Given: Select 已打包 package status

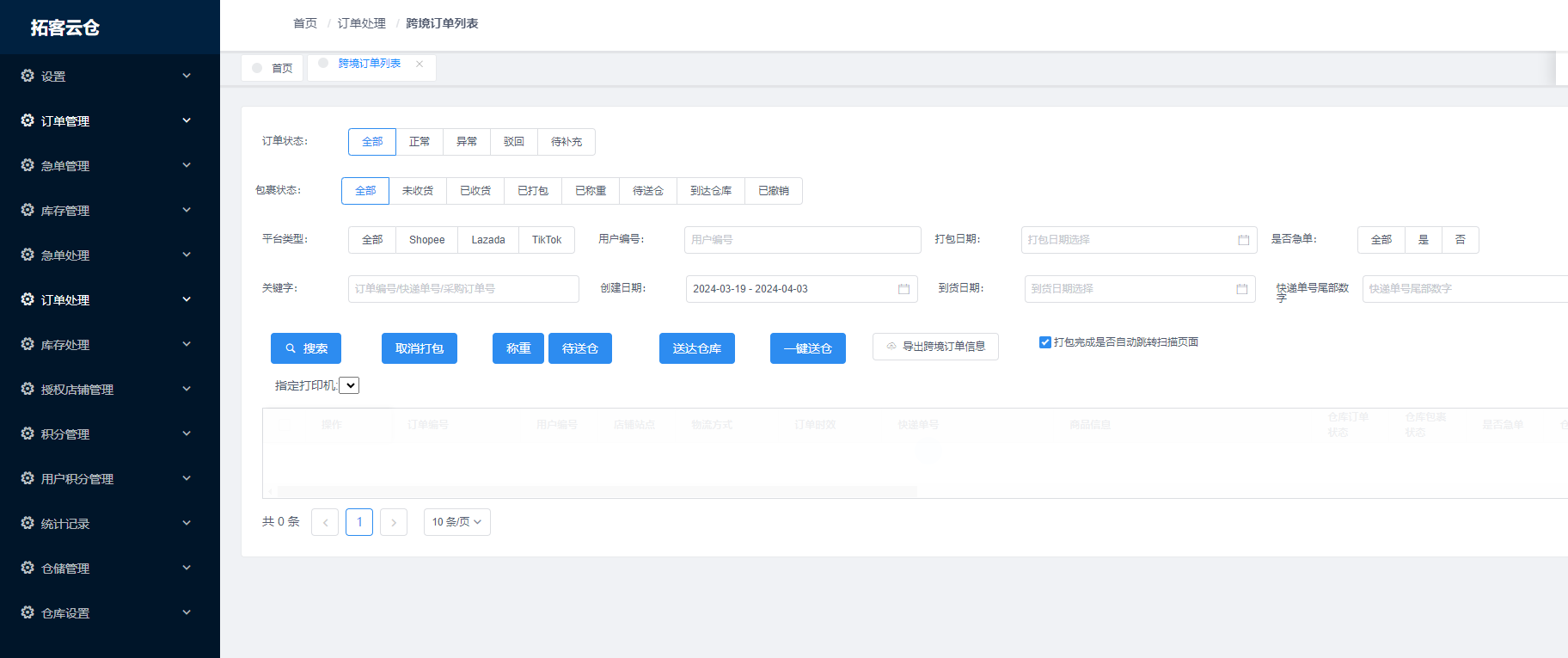Looking at the screenshot, I should coord(533,191).
